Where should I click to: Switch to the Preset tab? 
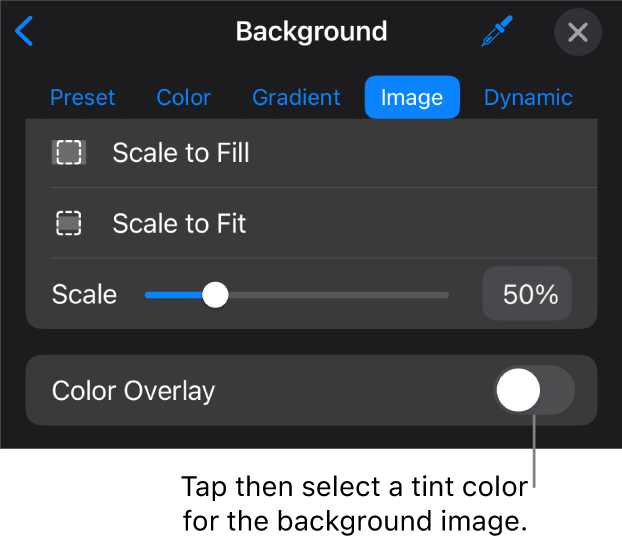[x=82, y=98]
